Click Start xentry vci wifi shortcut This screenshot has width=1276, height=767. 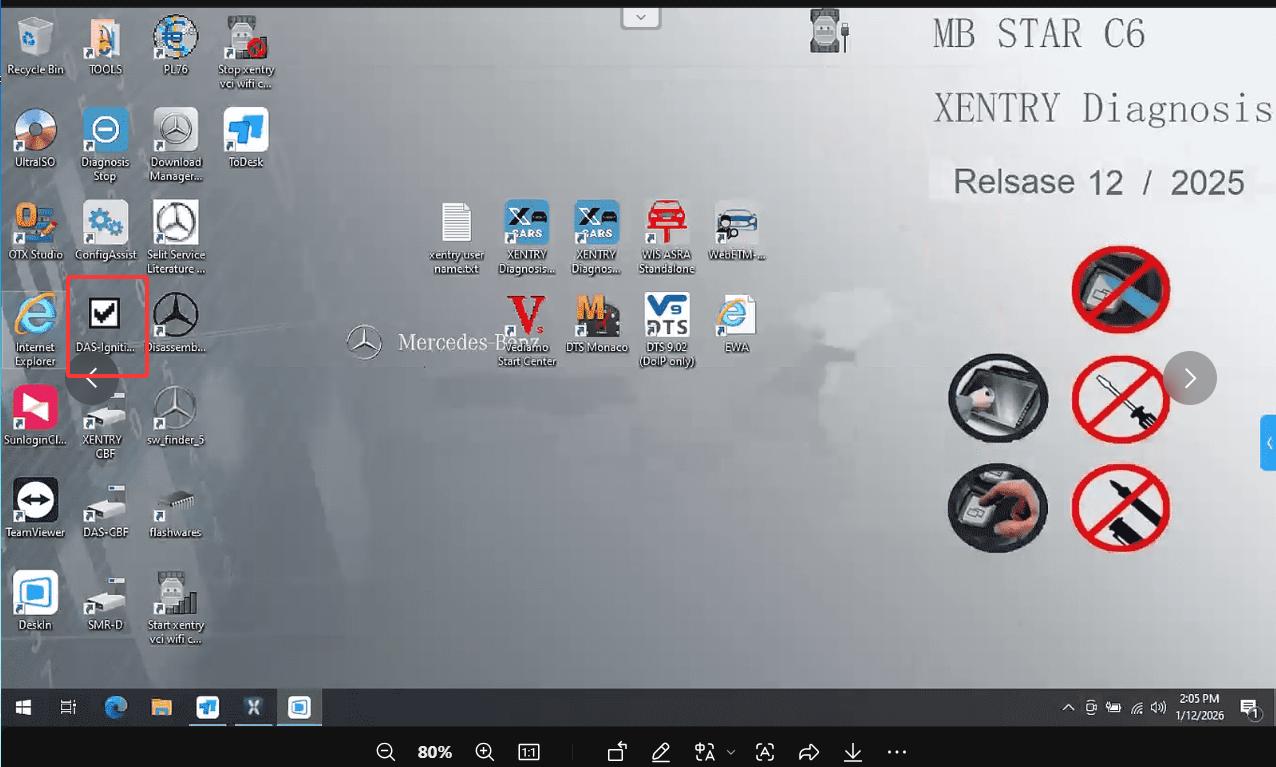pyautogui.click(x=176, y=608)
